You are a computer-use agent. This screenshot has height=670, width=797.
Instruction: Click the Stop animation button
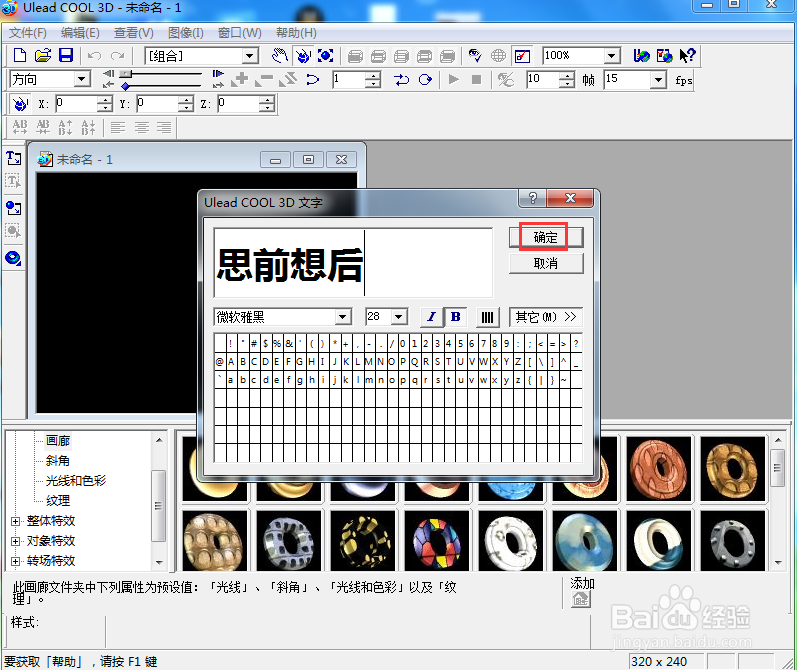476,80
